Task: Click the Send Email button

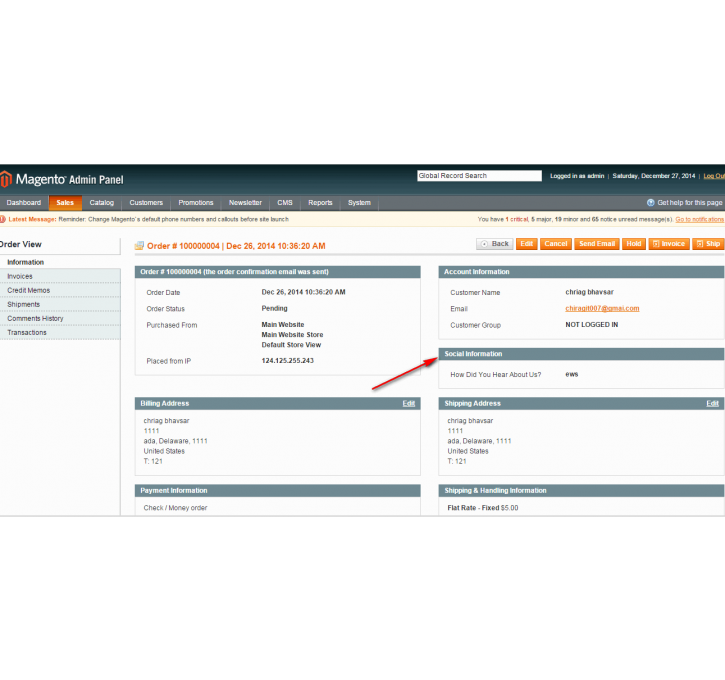Action: point(597,244)
